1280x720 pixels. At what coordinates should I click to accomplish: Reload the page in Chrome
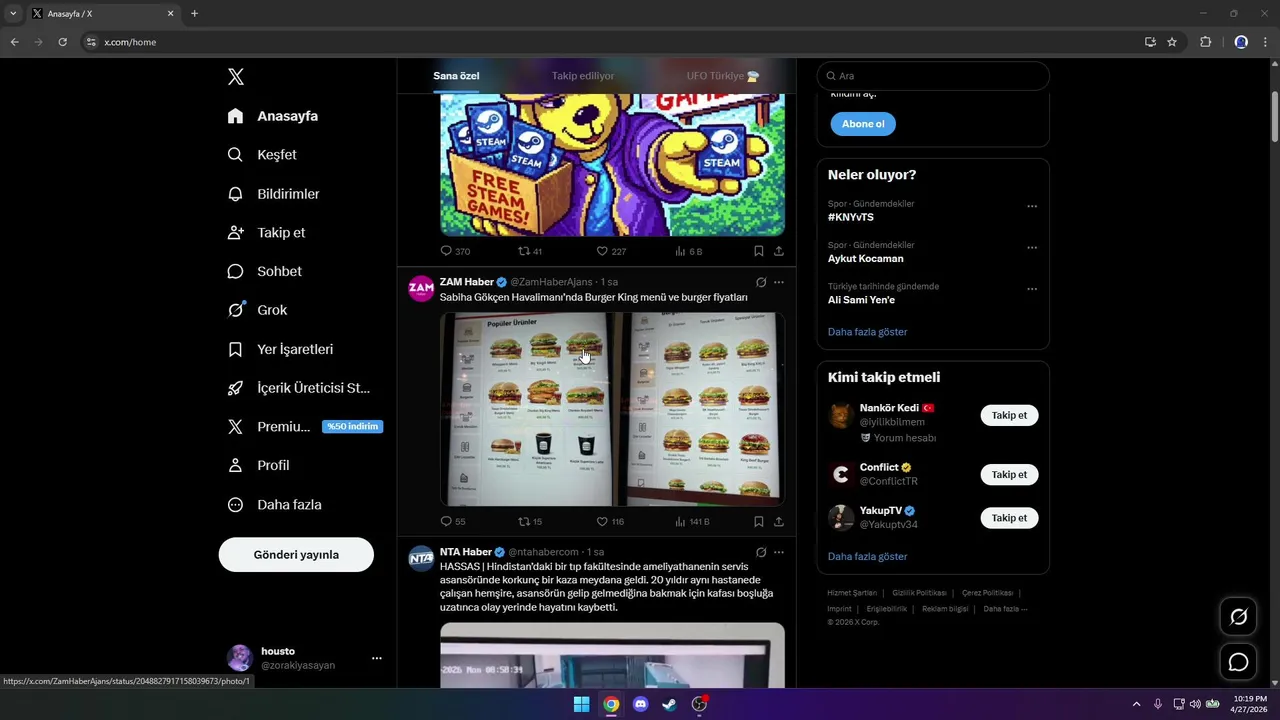(x=62, y=42)
